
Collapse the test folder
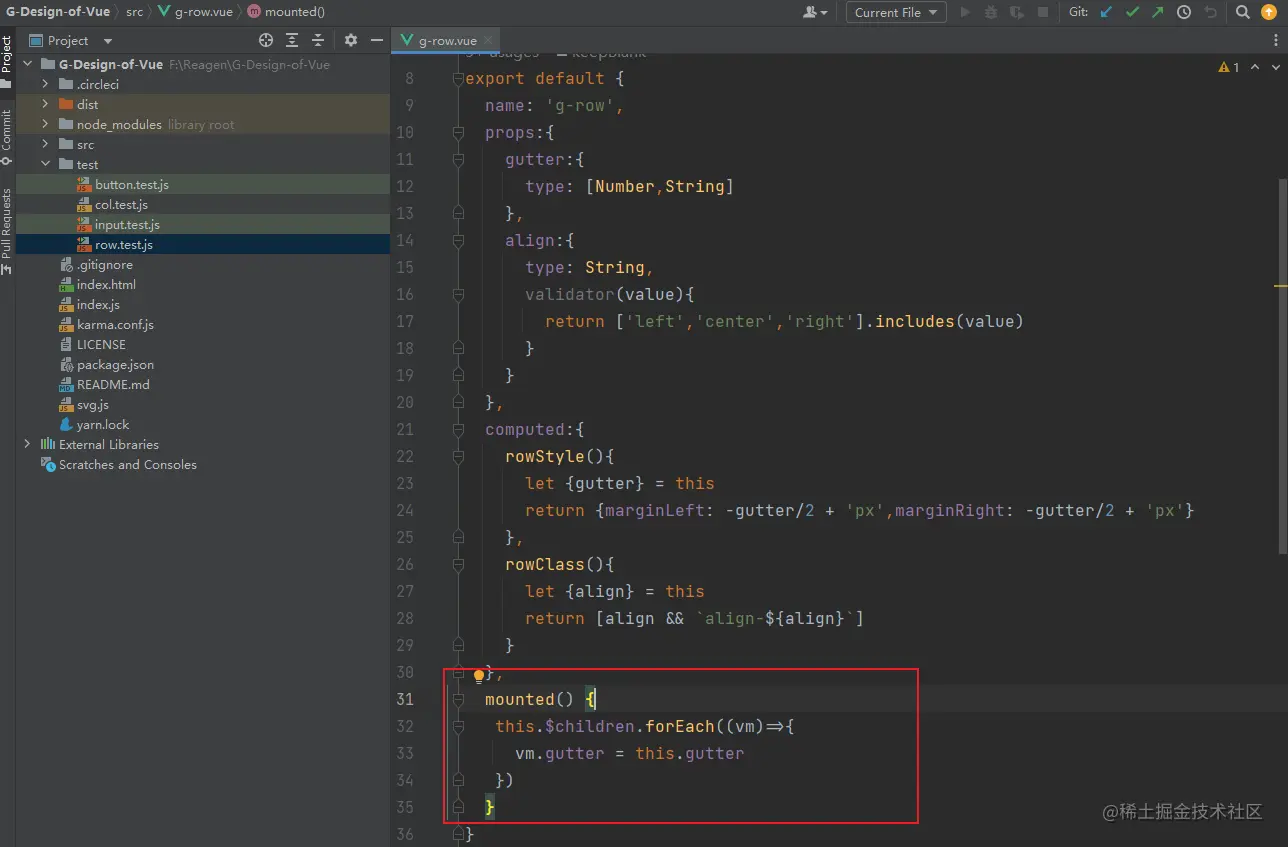(45, 164)
